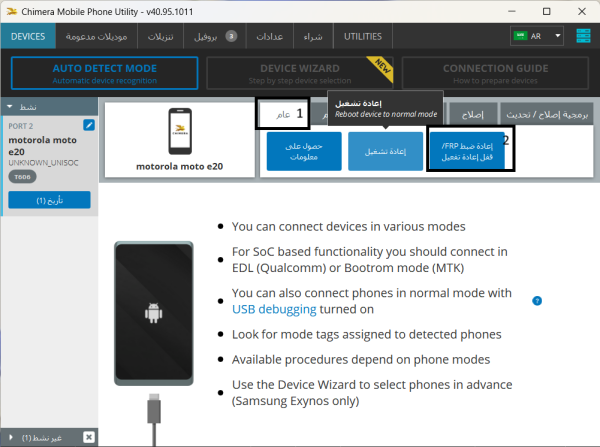Click the T606 mode tag
The image size is (600, 447).
click(x=22, y=177)
